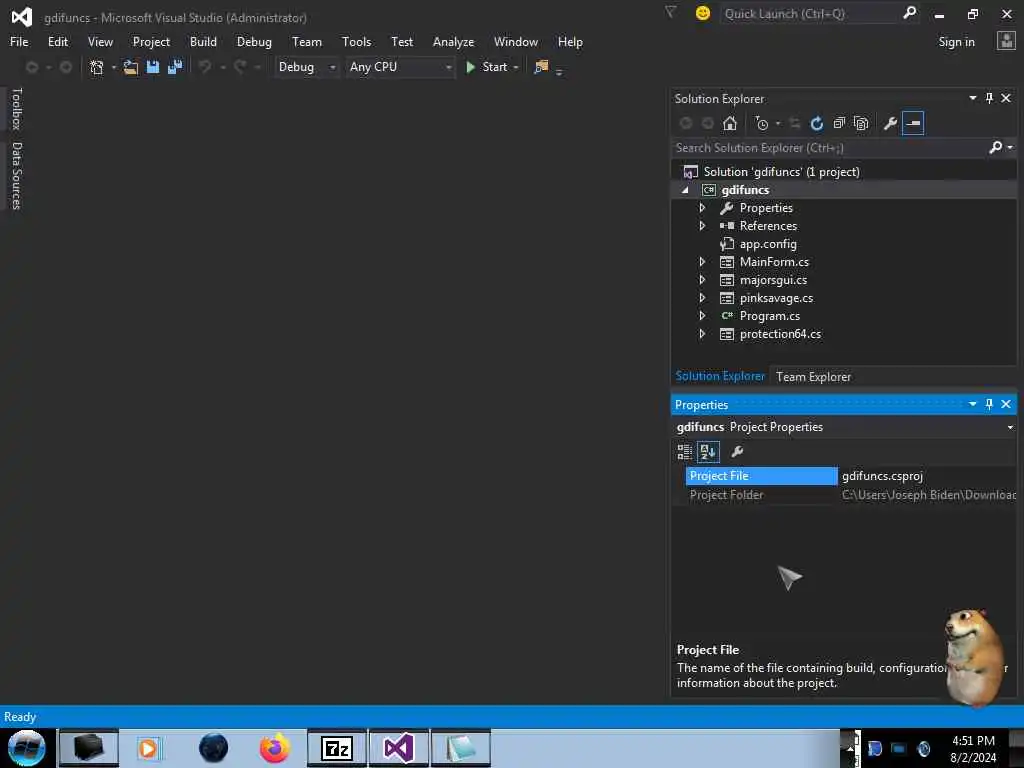Open Firefox from the taskbar
The height and width of the screenshot is (768, 1024).
[274, 748]
